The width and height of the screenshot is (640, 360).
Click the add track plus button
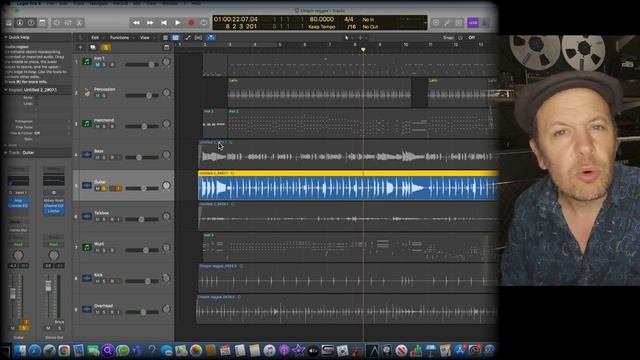(80, 47)
